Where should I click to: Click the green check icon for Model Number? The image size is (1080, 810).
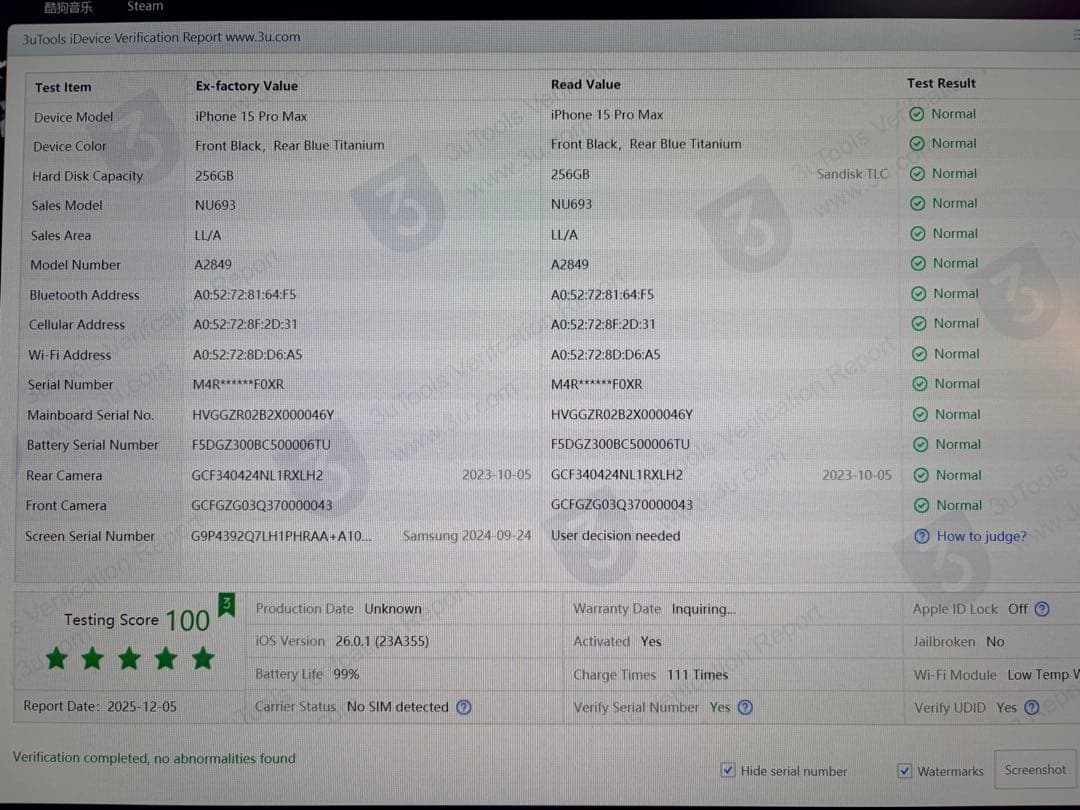pyautogui.click(x=918, y=263)
